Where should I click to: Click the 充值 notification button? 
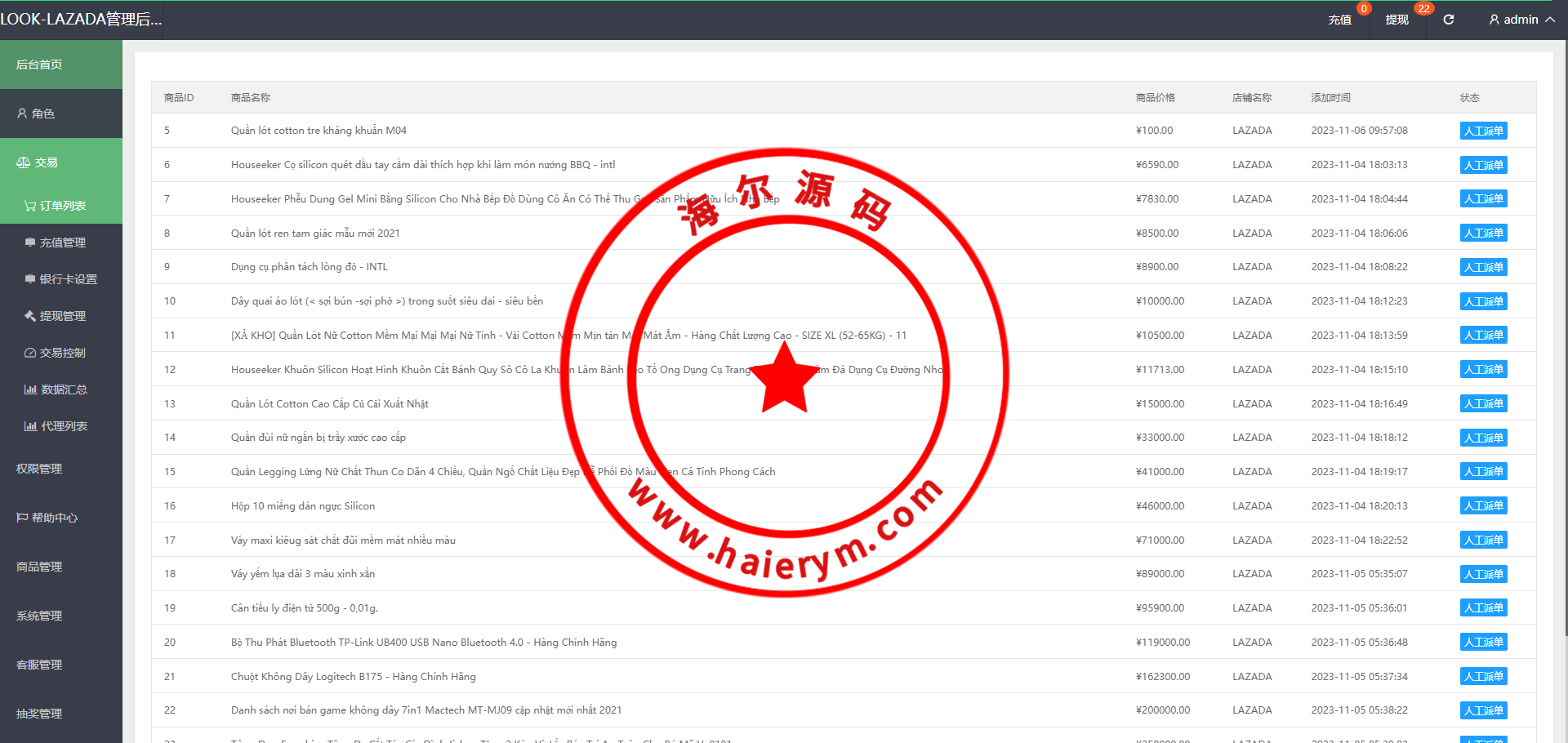(x=1340, y=20)
